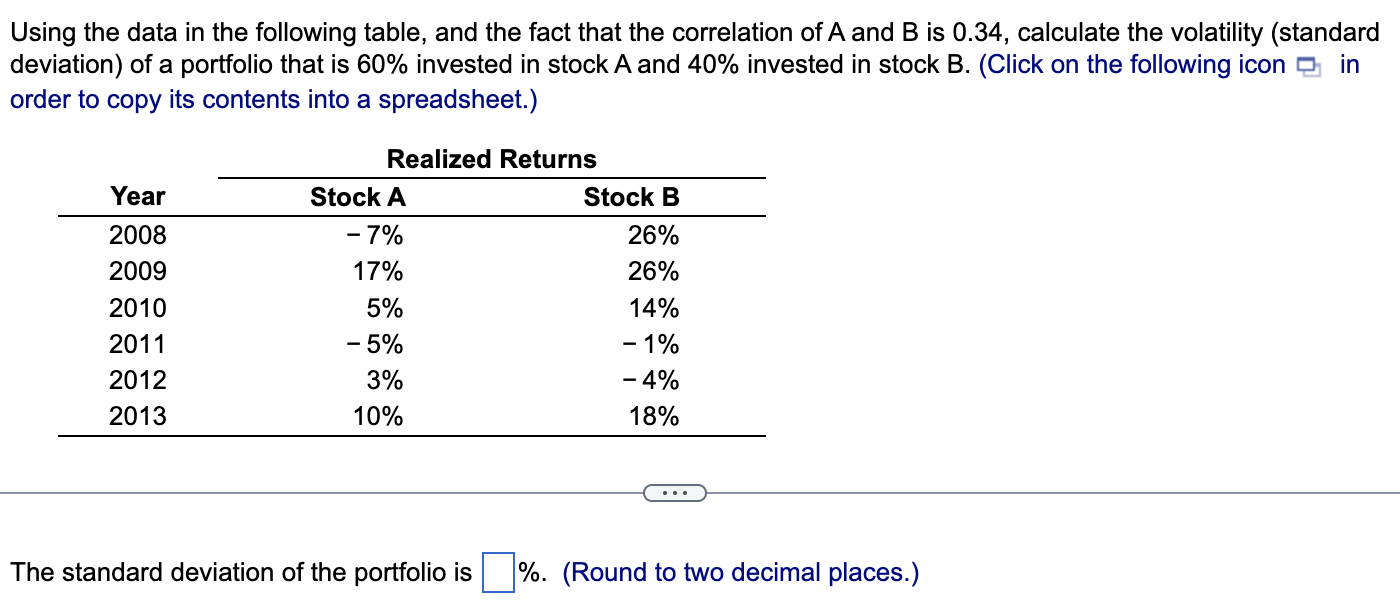Select the 'Round to two decimal places' text
Viewport: 1400px width, 604px height.
(x=738, y=572)
